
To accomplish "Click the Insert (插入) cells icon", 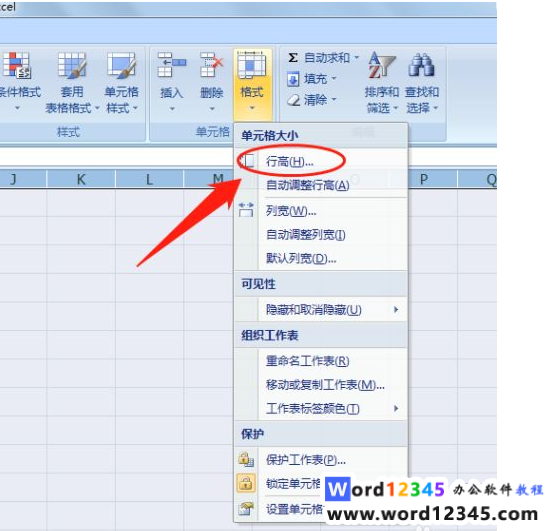I will coord(171,65).
